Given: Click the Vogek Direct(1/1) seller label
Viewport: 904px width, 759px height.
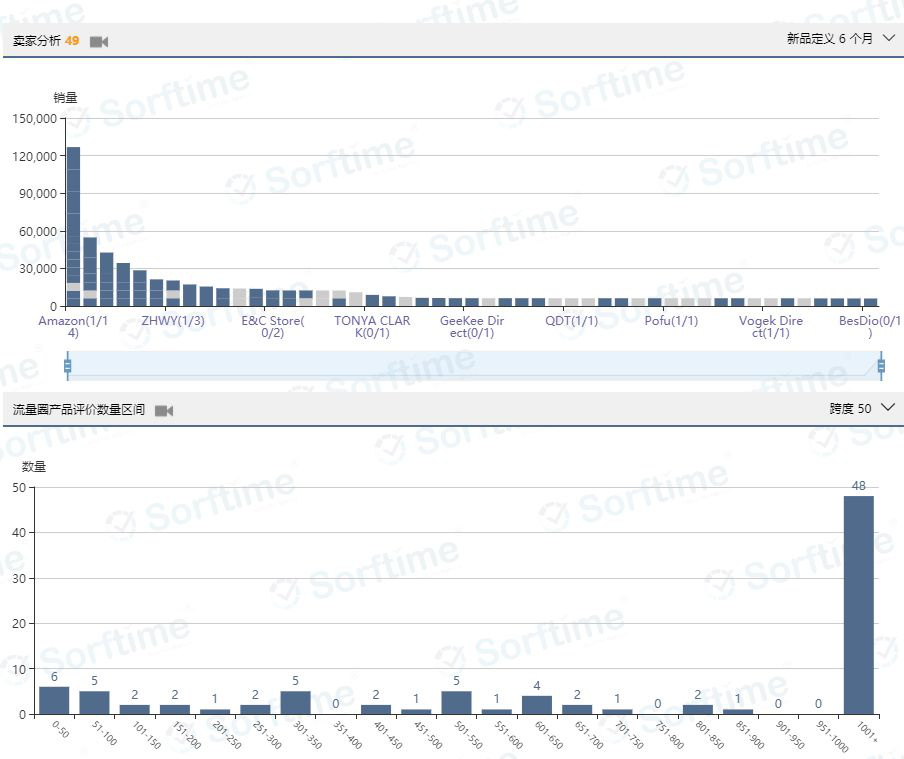Looking at the screenshot, I should point(770,327).
